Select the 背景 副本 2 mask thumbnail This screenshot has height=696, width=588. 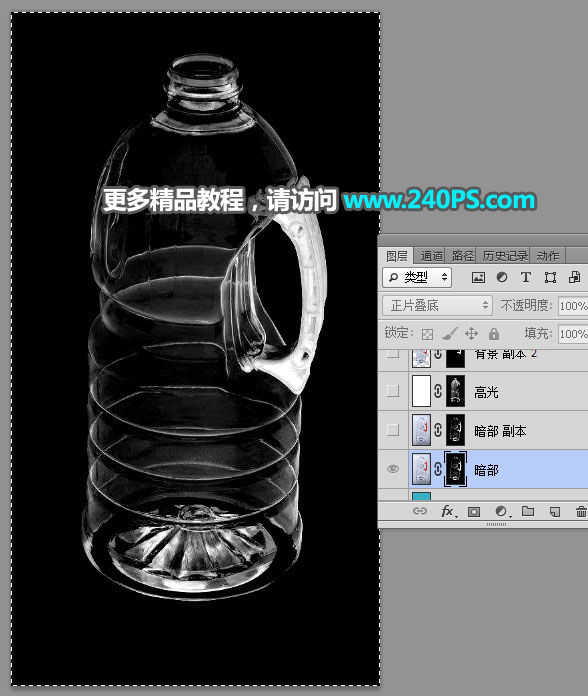pyautogui.click(x=455, y=359)
